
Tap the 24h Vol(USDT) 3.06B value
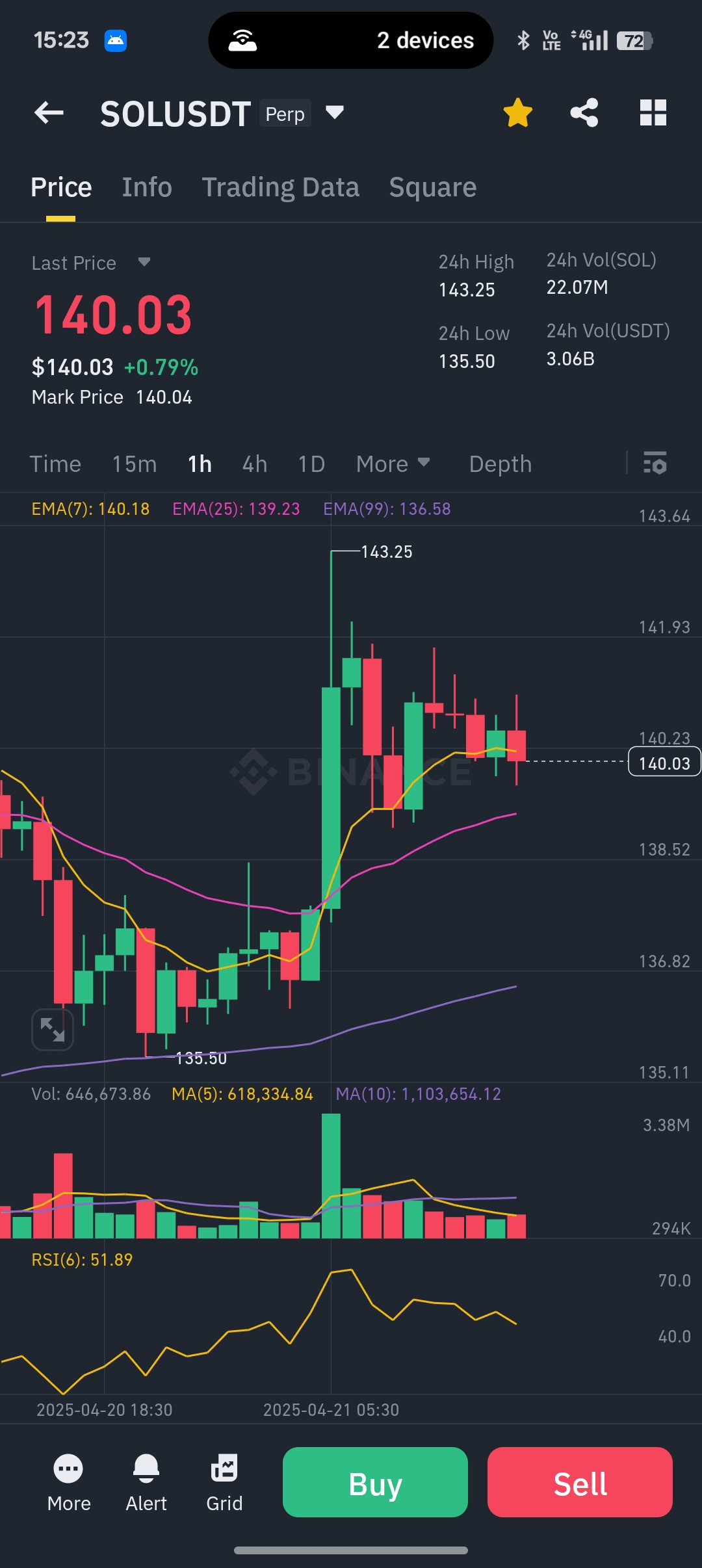pyautogui.click(x=570, y=359)
